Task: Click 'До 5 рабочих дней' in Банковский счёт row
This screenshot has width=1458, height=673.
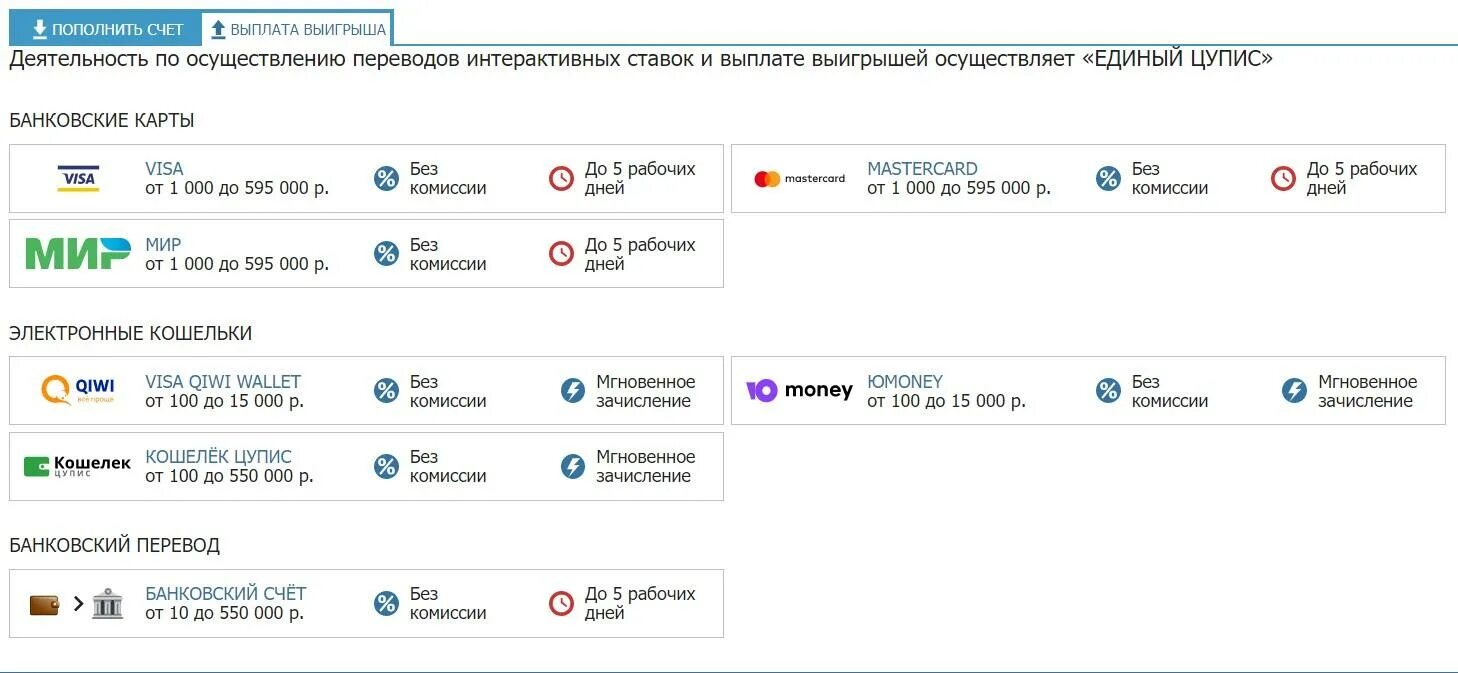Action: coord(640,604)
